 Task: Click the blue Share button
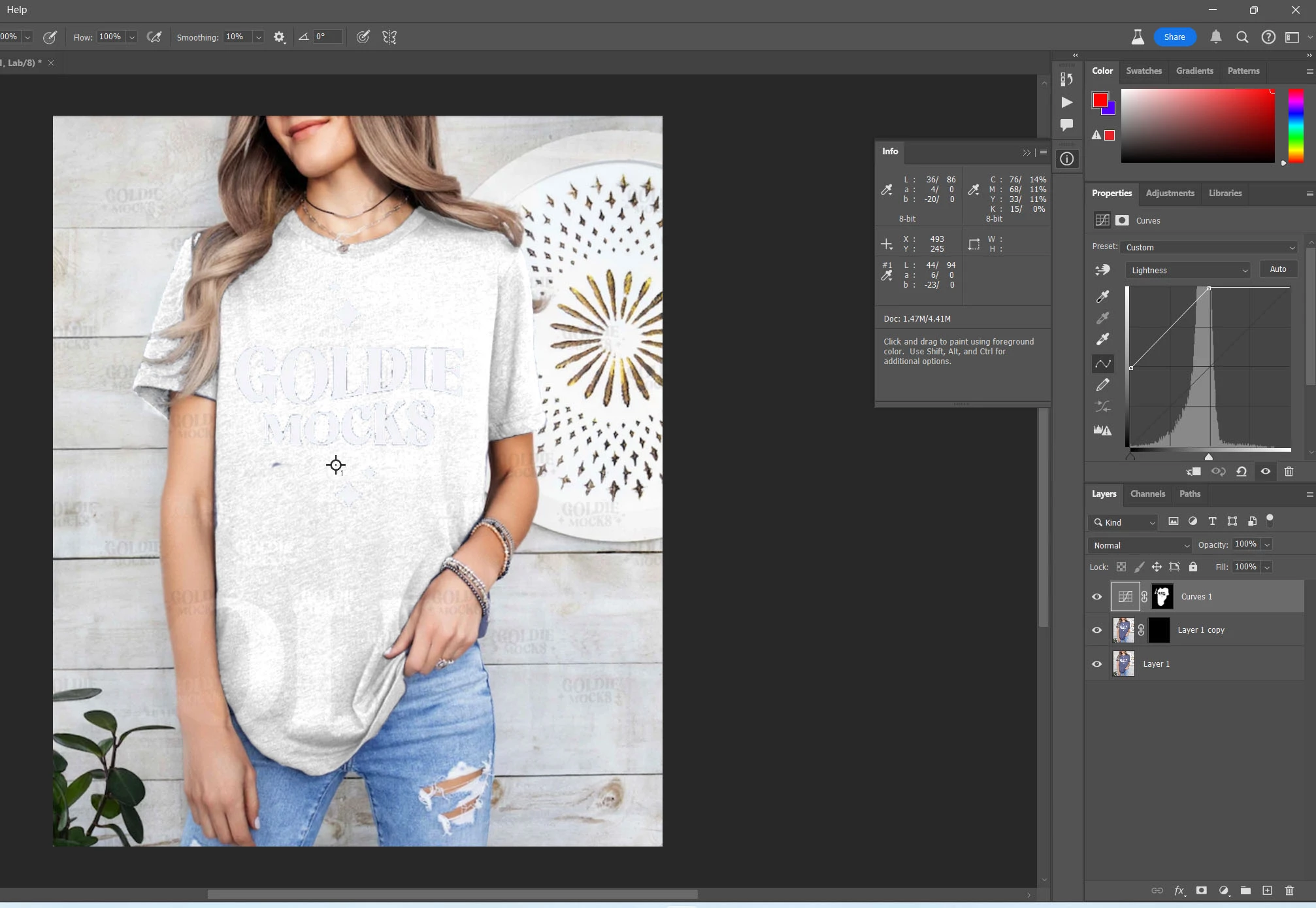tap(1174, 37)
